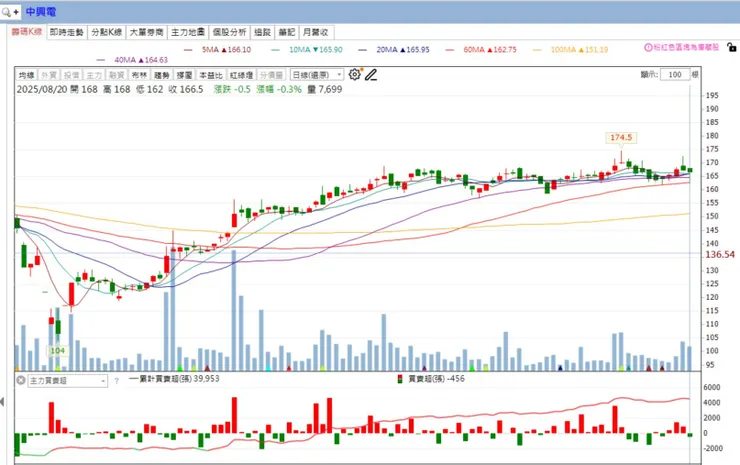Click the 顯示 bar count field showing 100
The height and width of the screenshot is (465, 740).
675,75
